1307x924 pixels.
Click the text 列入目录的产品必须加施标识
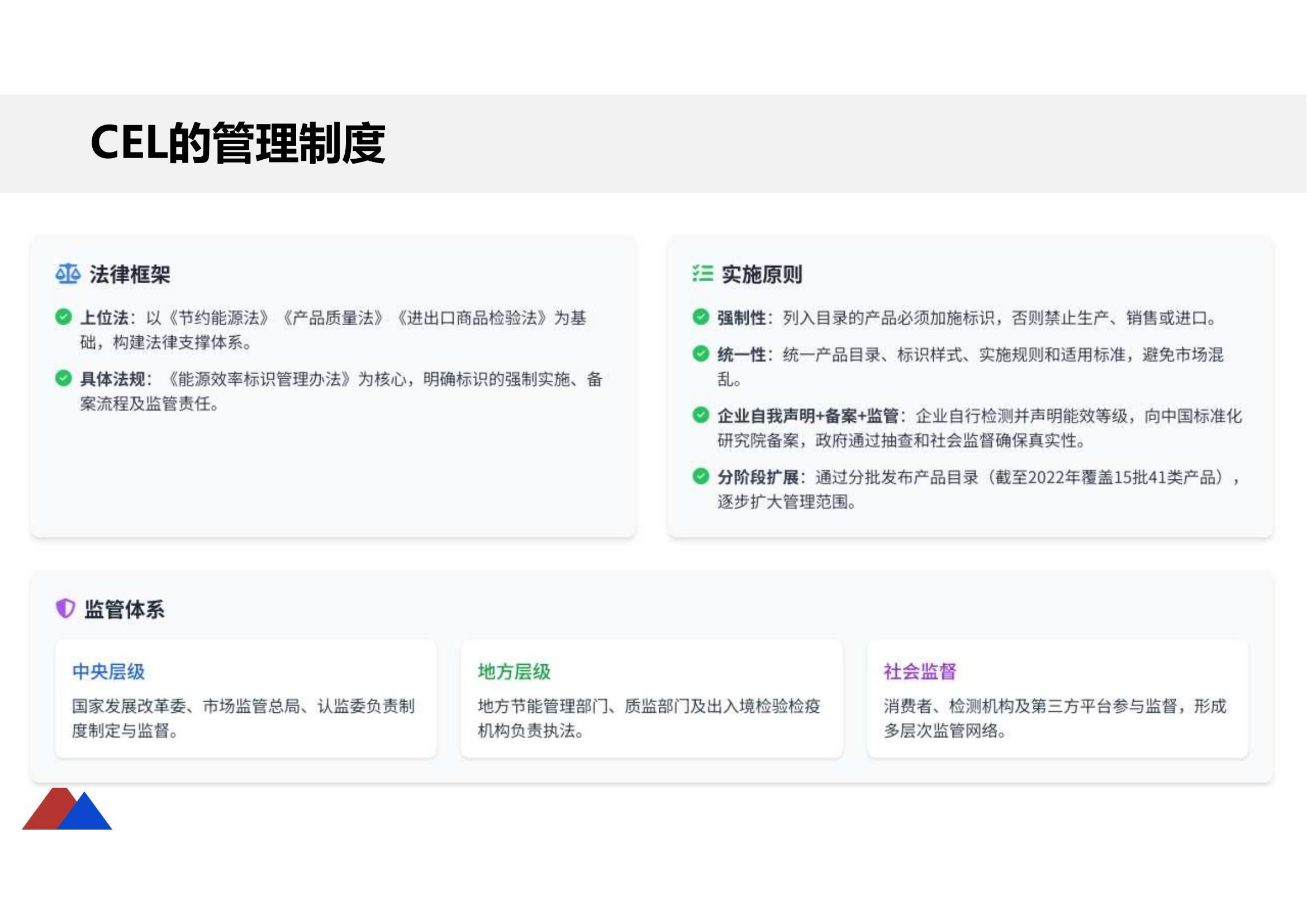click(888, 317)
